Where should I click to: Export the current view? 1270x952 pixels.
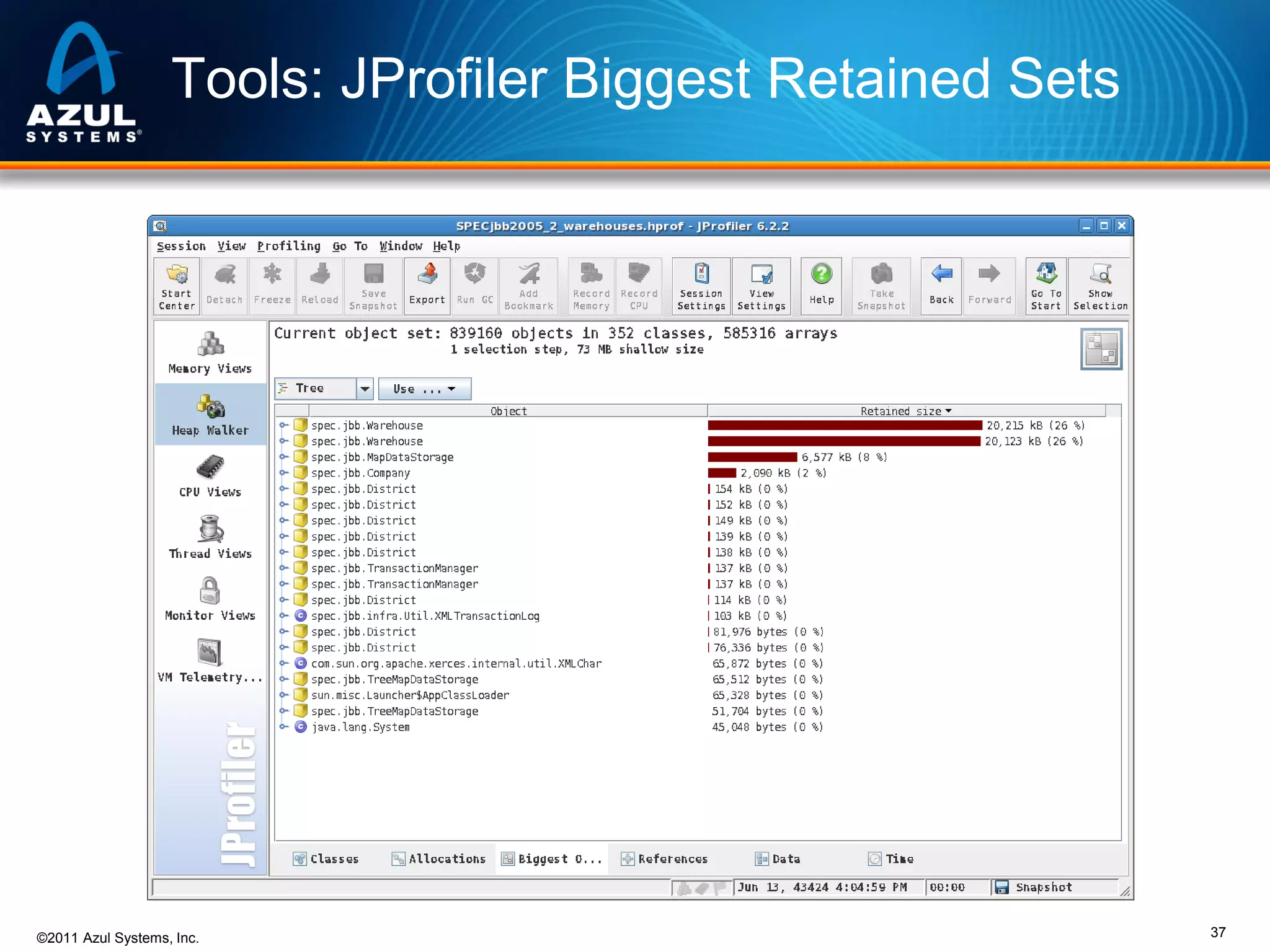[x=427, y=287]
